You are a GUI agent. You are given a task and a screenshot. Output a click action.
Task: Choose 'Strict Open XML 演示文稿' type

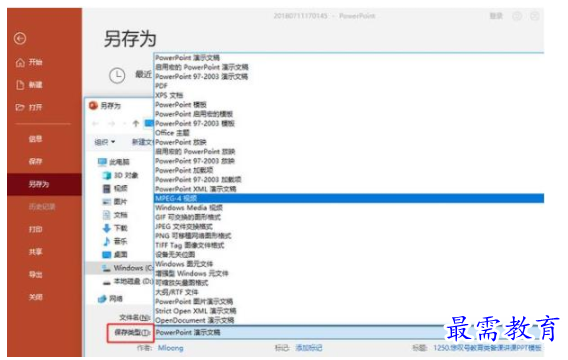195,311
